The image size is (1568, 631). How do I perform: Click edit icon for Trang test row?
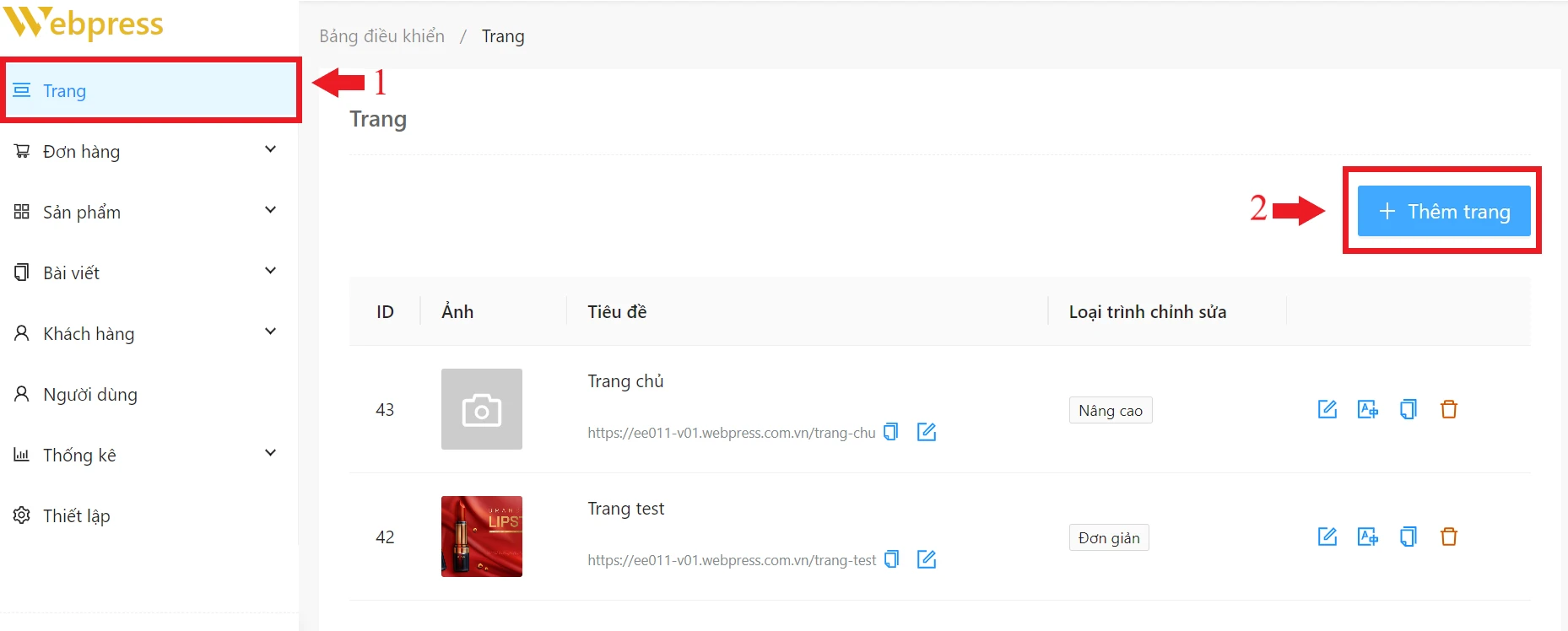point(1327,537)
